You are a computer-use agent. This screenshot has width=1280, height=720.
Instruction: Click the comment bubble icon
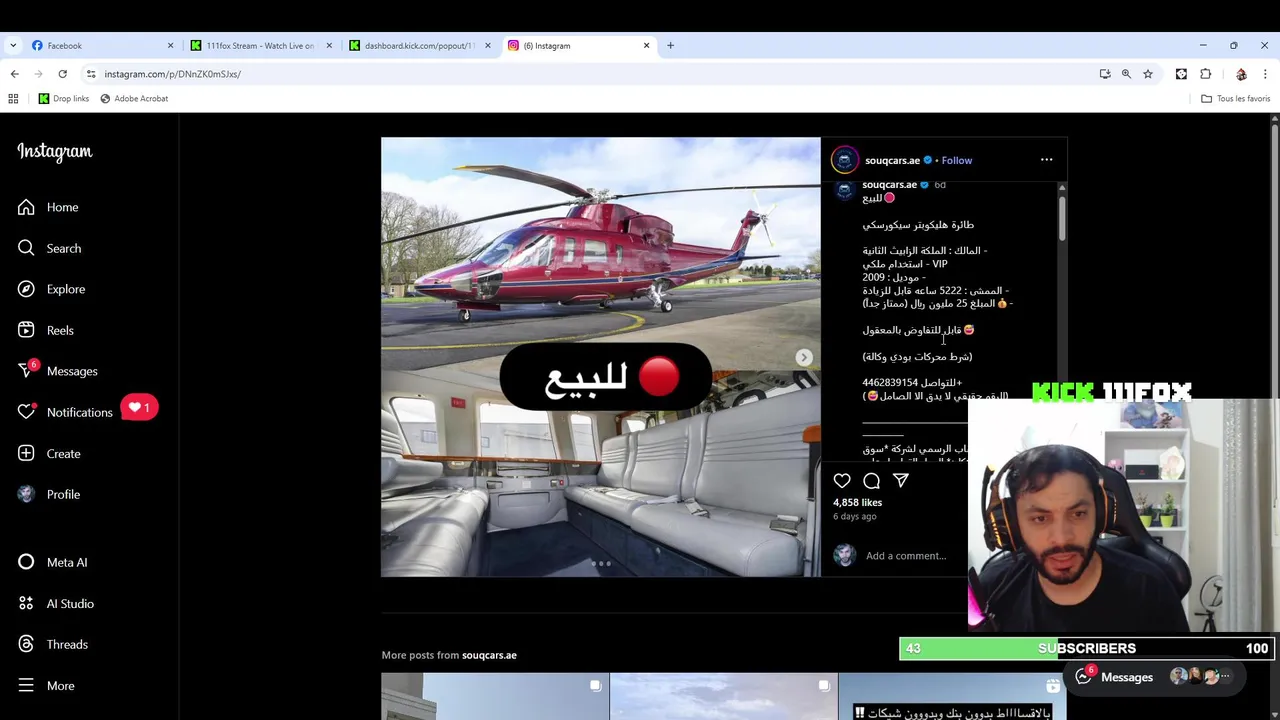coord(871,481)
